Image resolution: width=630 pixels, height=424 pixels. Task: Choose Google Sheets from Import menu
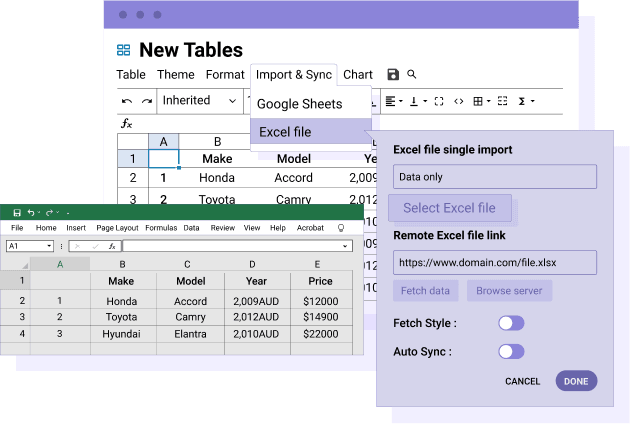click(x=299, y=104)
